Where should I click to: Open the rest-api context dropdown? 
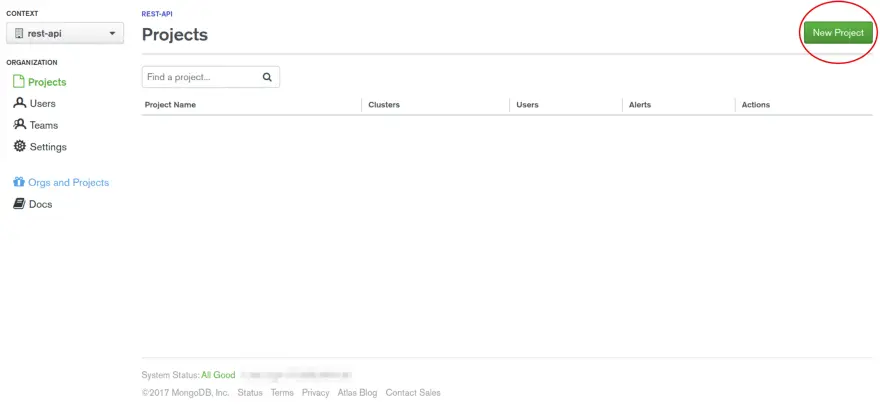(x=65, y=34)
